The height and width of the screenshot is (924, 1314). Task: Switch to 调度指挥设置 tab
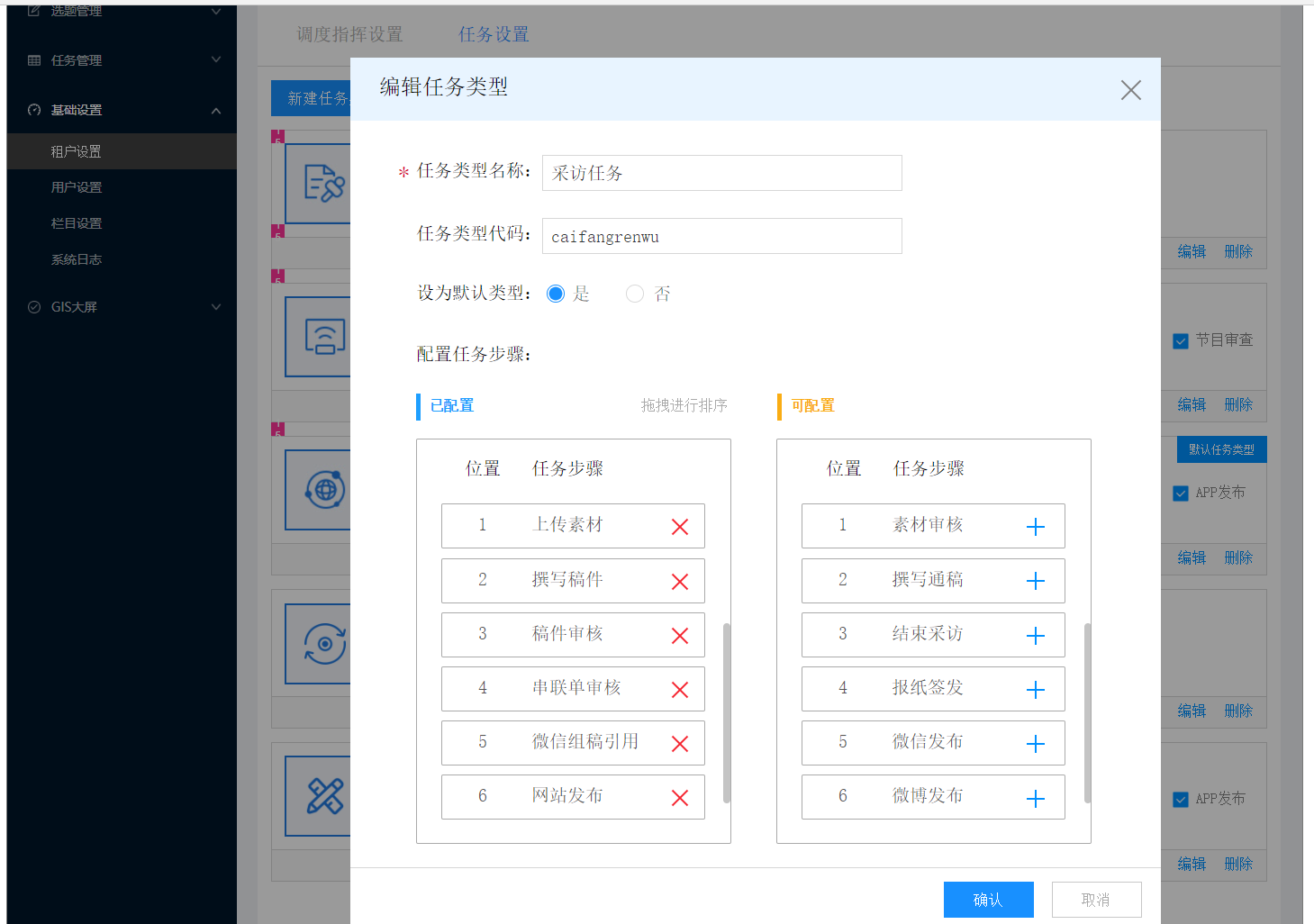(349, 34)
